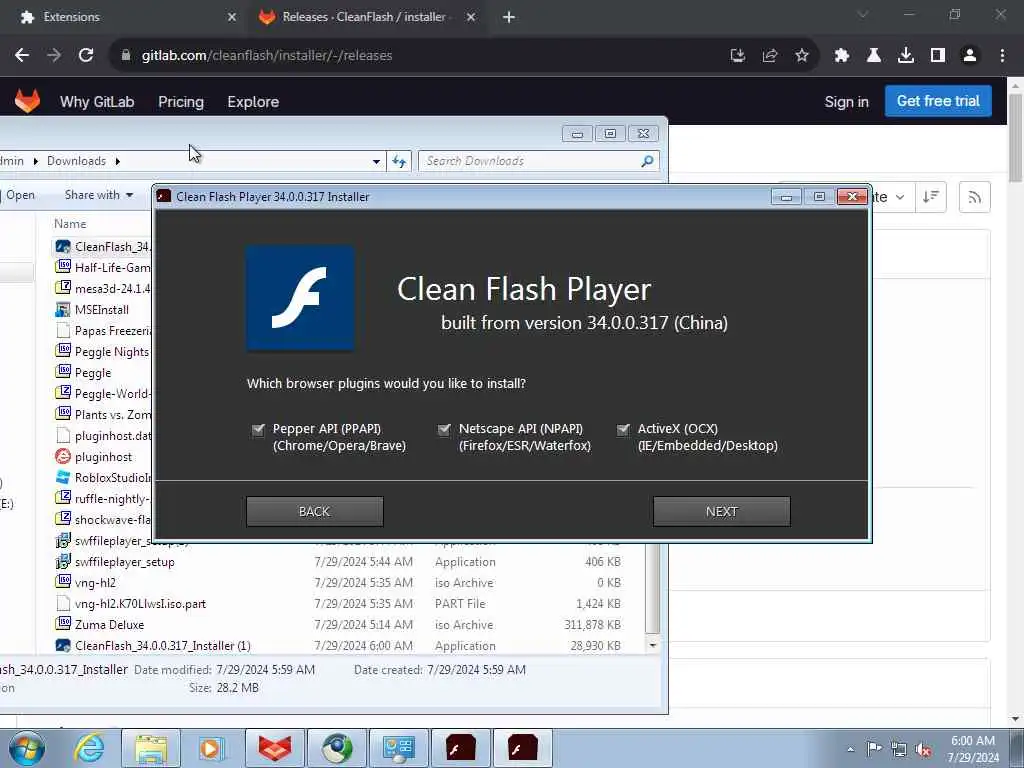Image resolution: width=1024 pixels, height=768 pixels.
Task: Open Windows Explorer taskbar icon
Action: [151, 748]
